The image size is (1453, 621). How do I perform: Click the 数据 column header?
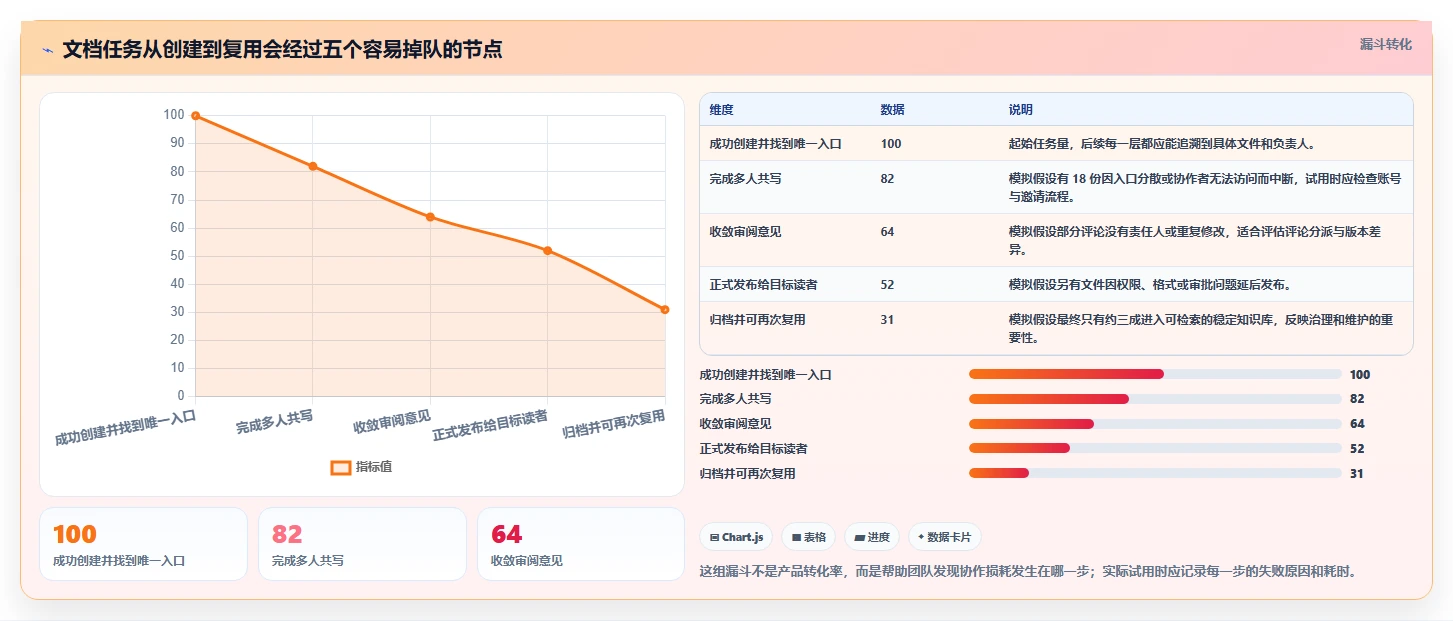tap(892, 110)
